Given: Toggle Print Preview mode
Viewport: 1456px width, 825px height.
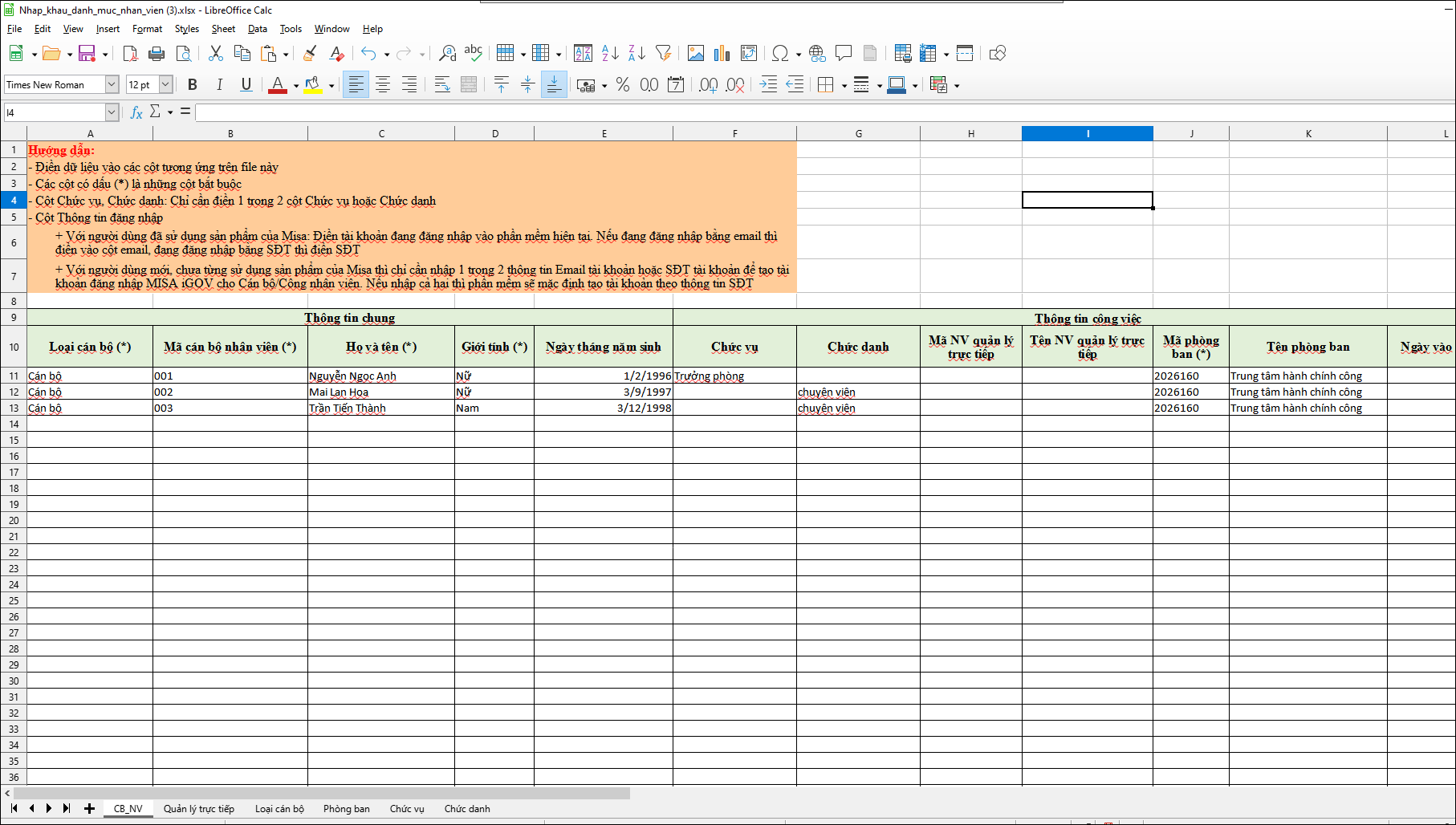Looking at the screenshot, I should 184,54.
